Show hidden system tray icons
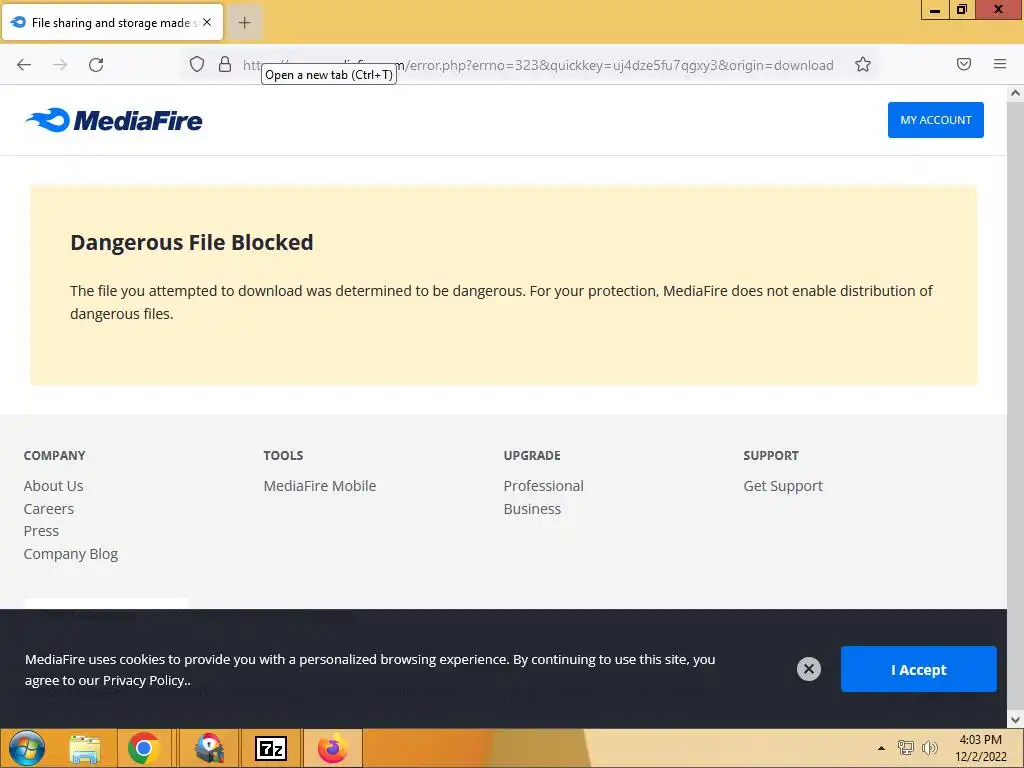The height and width of the screenshot is (768, 1024). (881, 748)
